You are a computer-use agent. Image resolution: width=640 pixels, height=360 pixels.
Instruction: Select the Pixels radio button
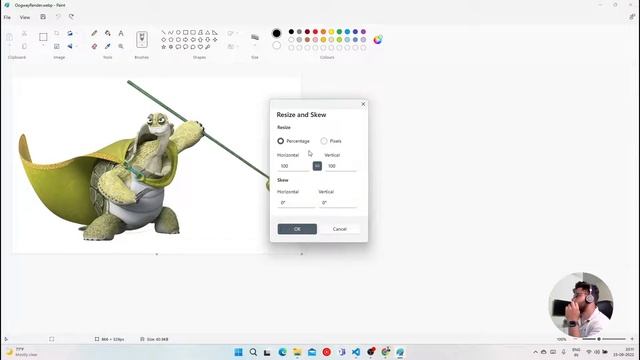324,141
